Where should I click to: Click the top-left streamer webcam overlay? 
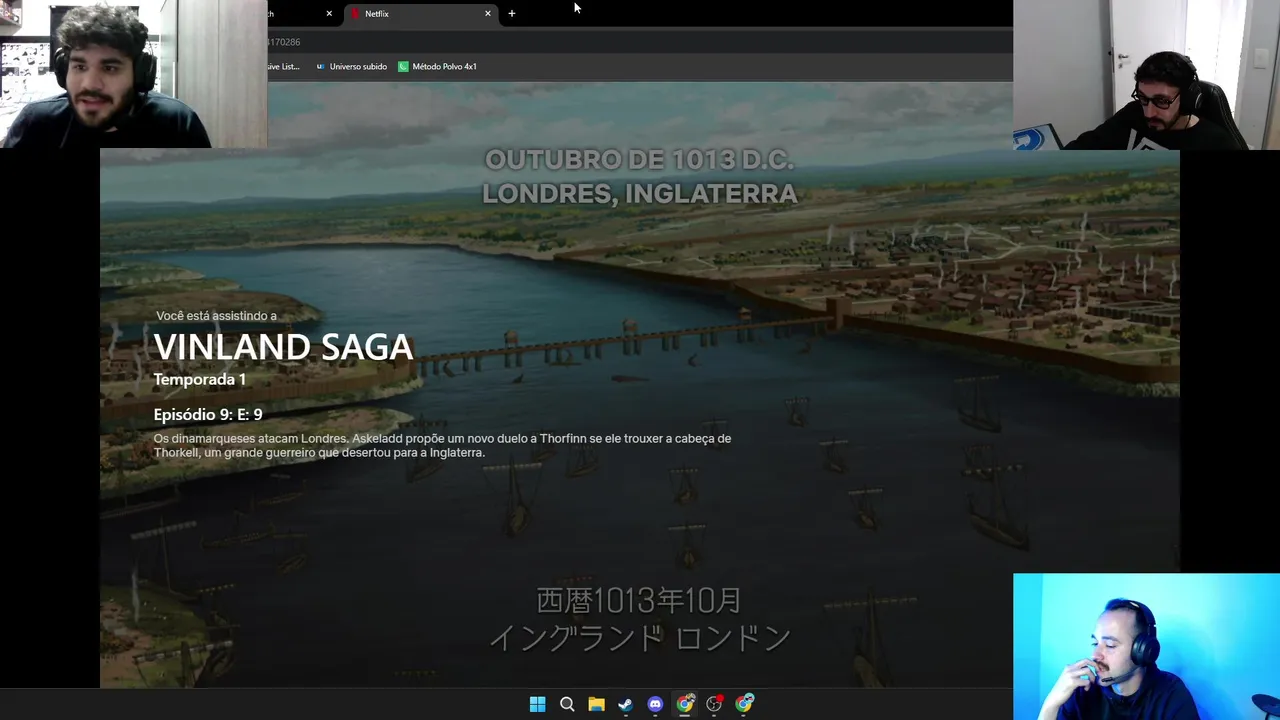pyautogui.click(x=133, y=74)
